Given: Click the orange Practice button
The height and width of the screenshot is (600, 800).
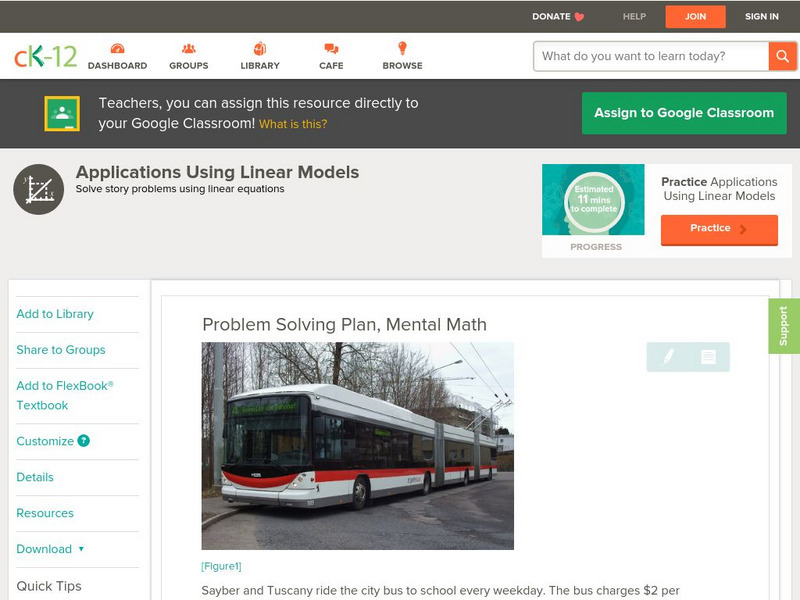Looking at the screenshot, I should pyautogui.click(x=719, y=230).
